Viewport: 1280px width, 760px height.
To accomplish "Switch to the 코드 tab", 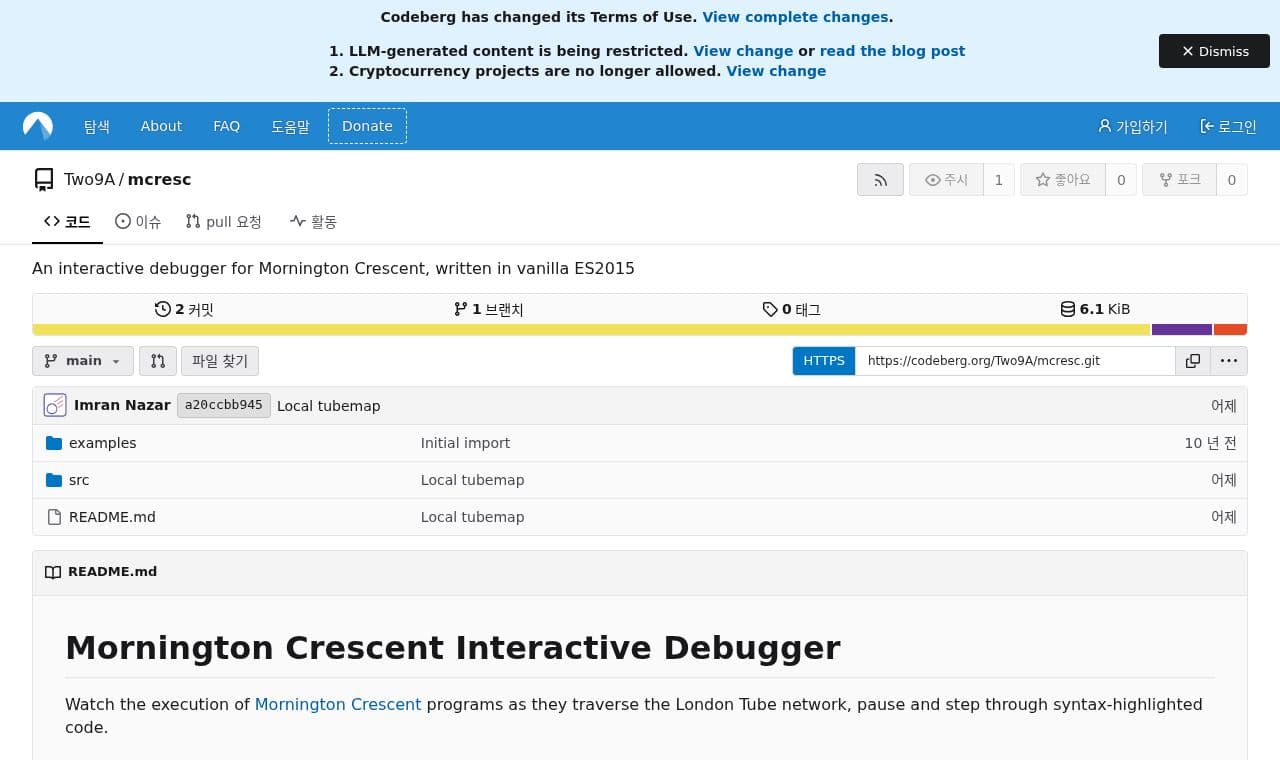I will click(67, 222).
